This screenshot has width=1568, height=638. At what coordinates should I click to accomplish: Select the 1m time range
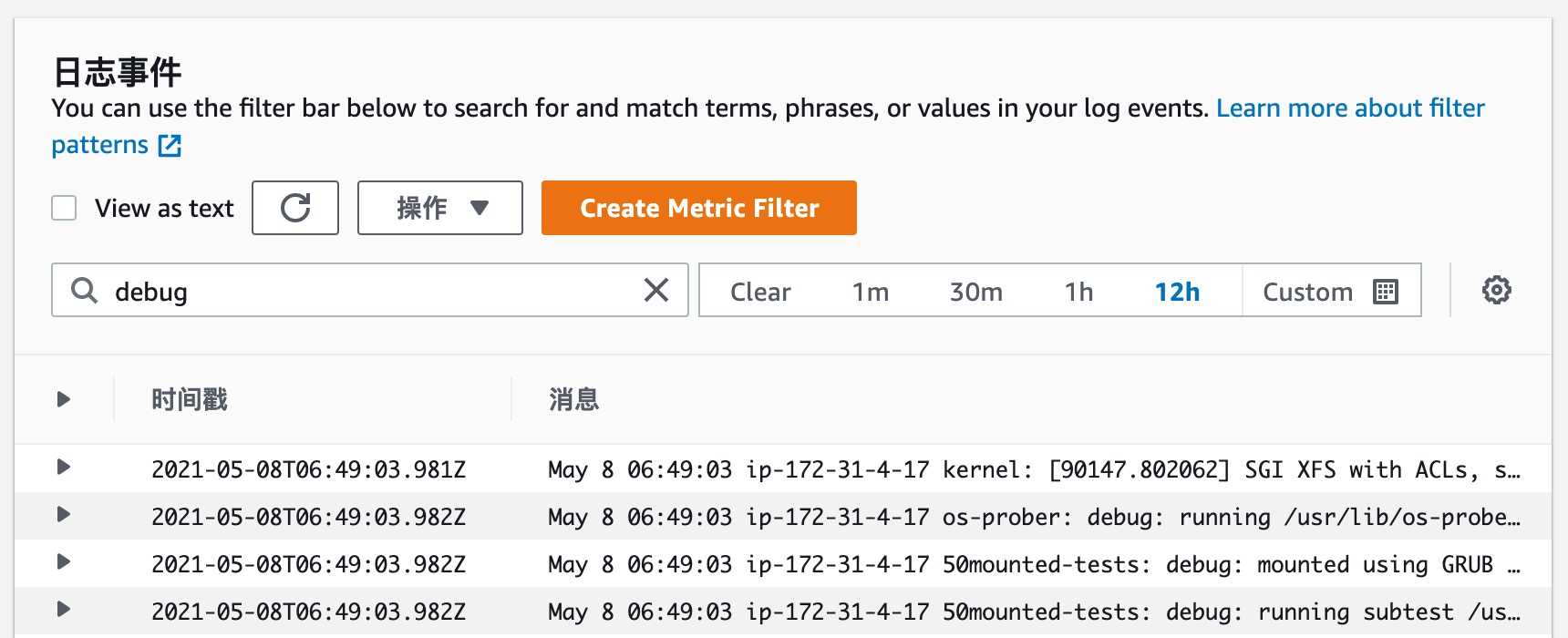click(x=870, y=292)
